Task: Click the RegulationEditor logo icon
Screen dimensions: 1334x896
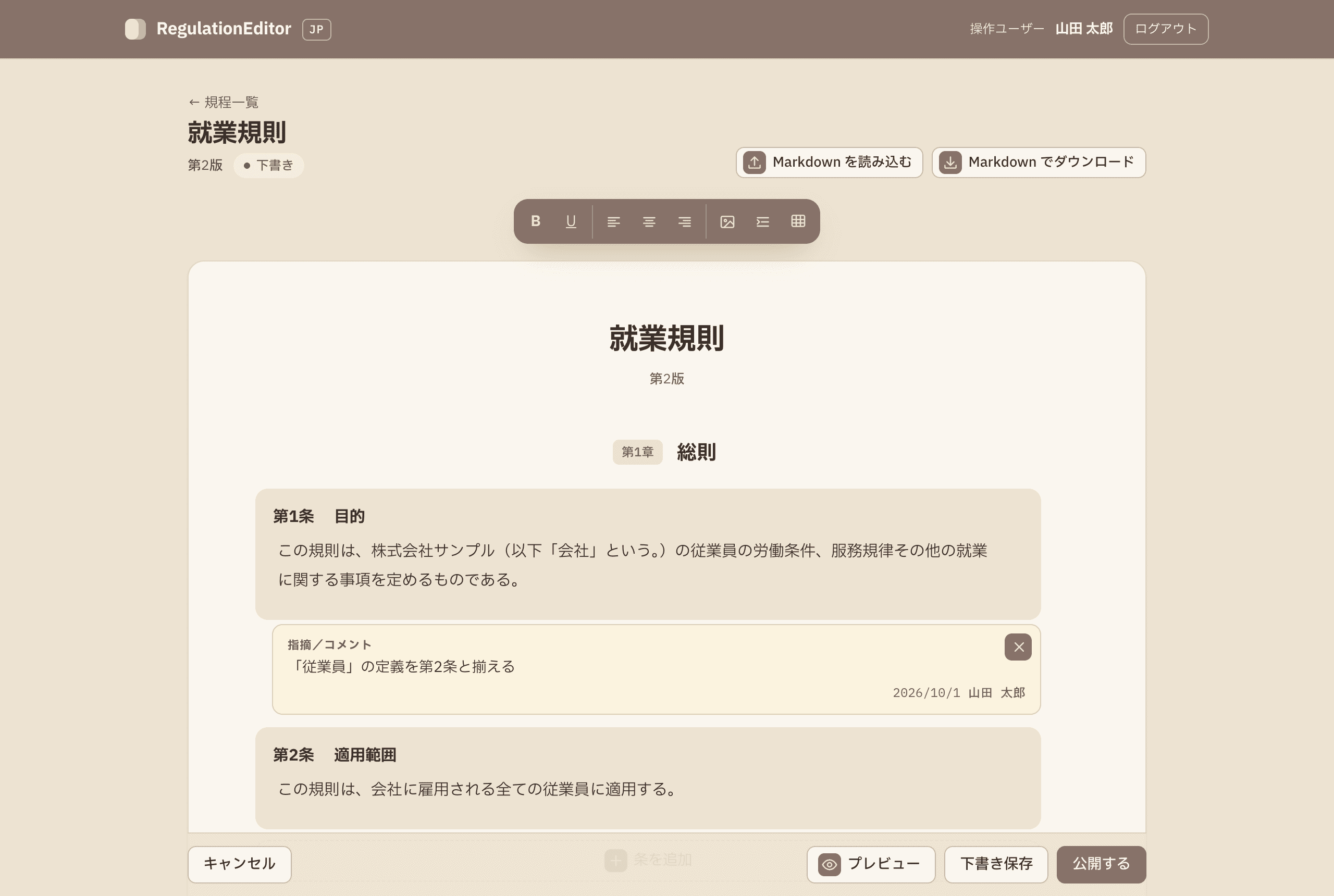Action: tap(135, 29)
